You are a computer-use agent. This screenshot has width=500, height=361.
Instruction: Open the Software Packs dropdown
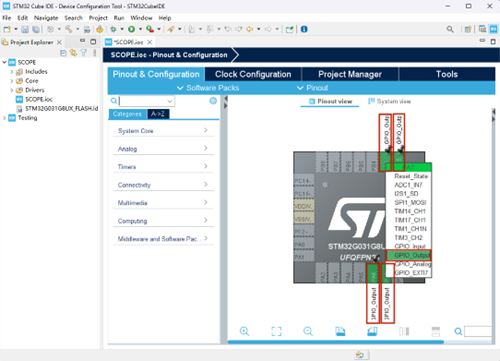tap(208, 88)
